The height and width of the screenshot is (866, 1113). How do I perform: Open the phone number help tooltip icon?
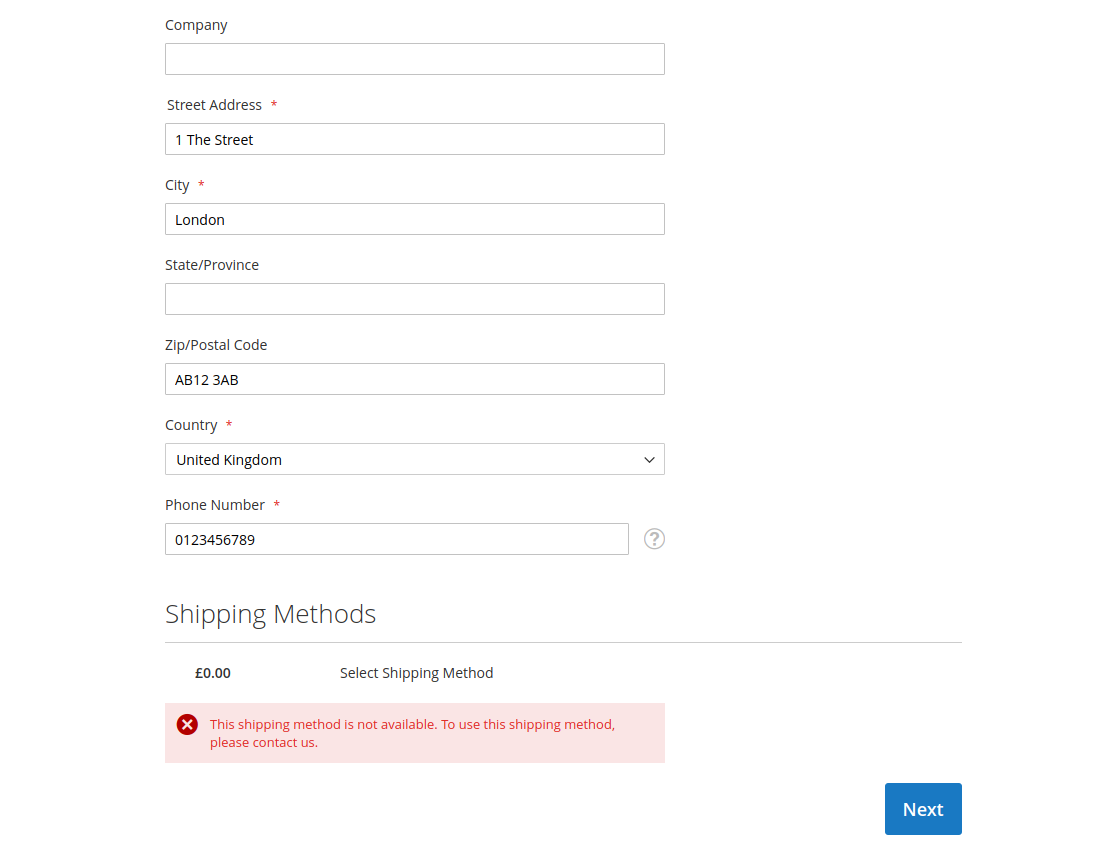coord(654,539)
